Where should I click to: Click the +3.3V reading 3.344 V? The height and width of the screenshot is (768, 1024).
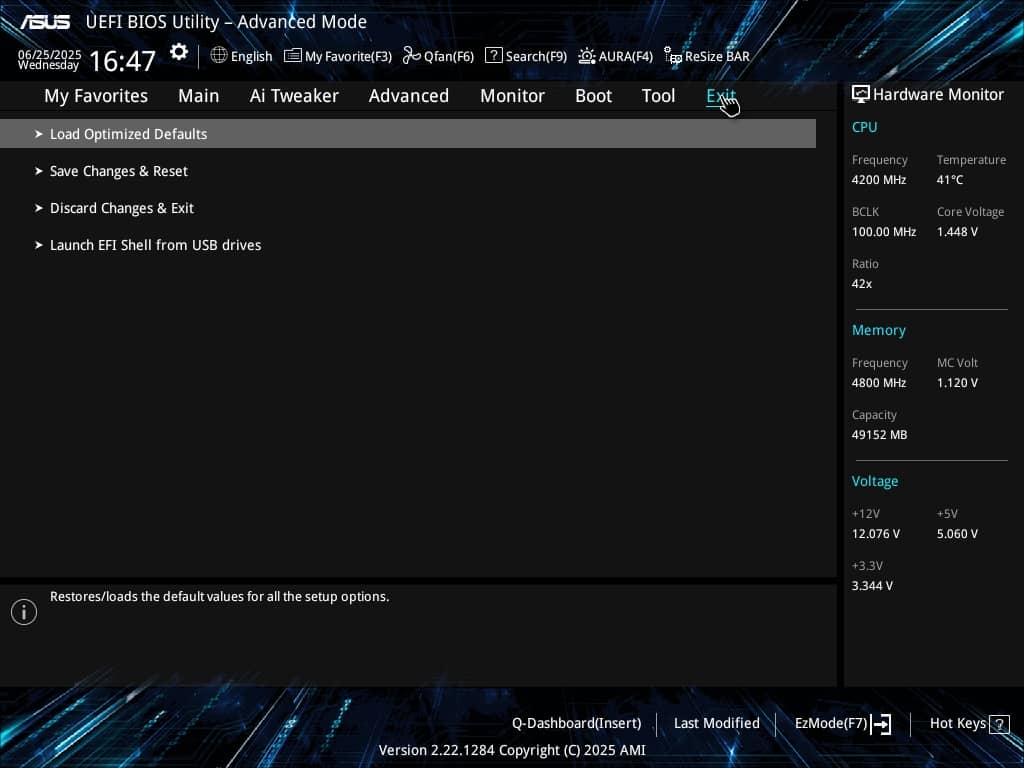pyautogui.click(x=872, y=586)
